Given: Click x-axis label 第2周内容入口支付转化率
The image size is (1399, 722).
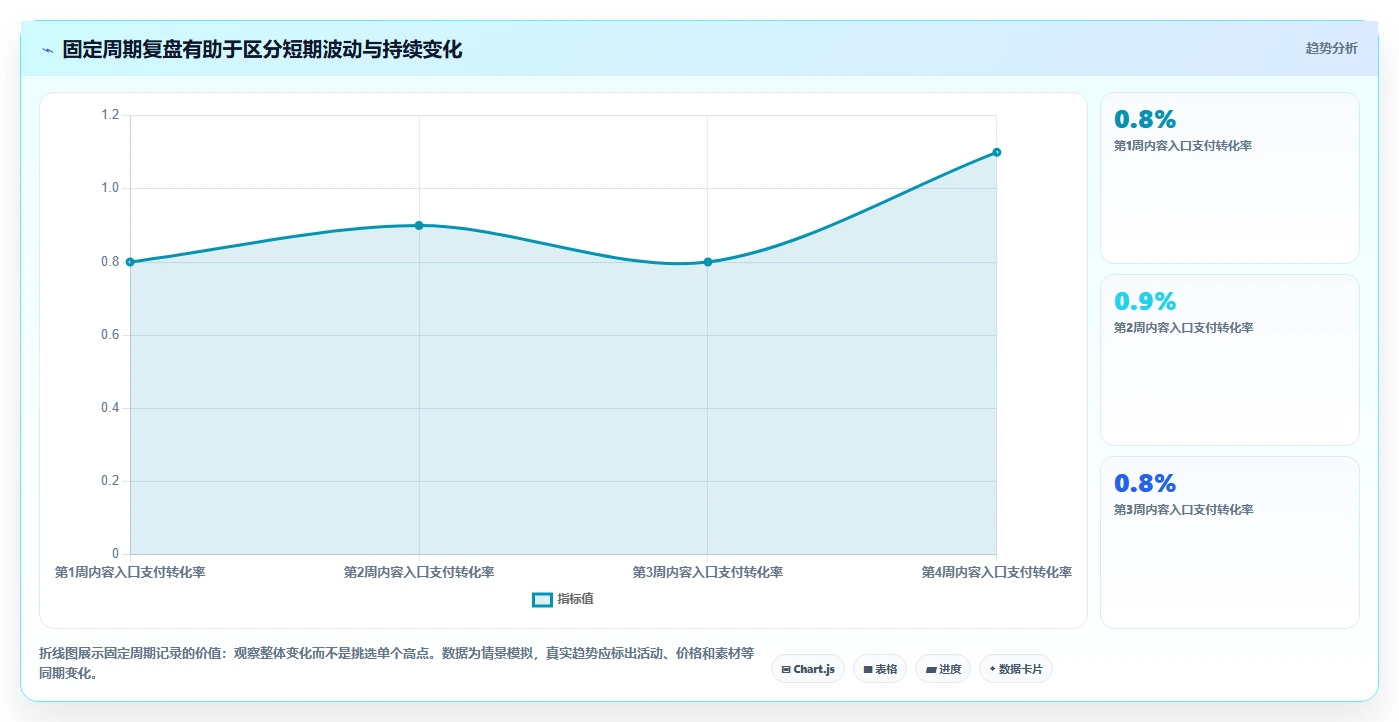Looking at the screenshot, I should point(419,572).
